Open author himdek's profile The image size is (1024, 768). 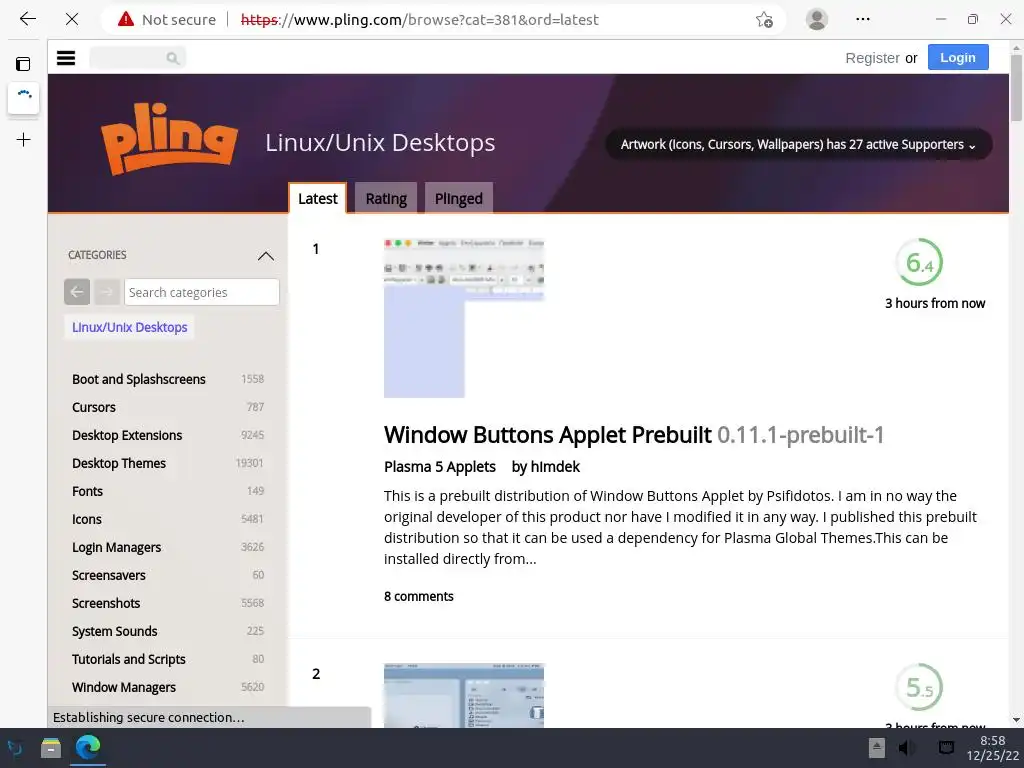click(554, 467)
